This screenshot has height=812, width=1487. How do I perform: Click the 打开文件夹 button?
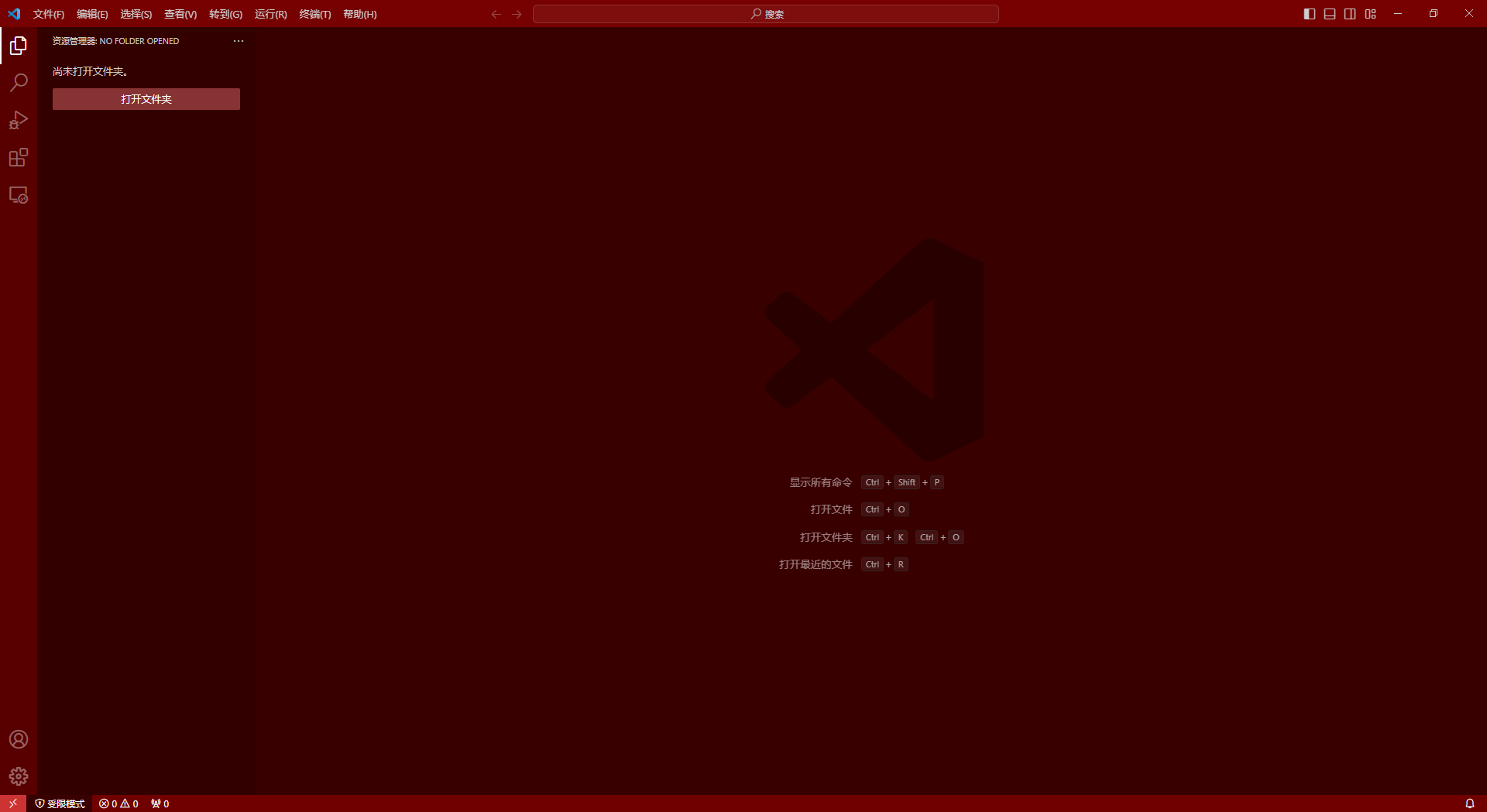click(x=146, y=99)
